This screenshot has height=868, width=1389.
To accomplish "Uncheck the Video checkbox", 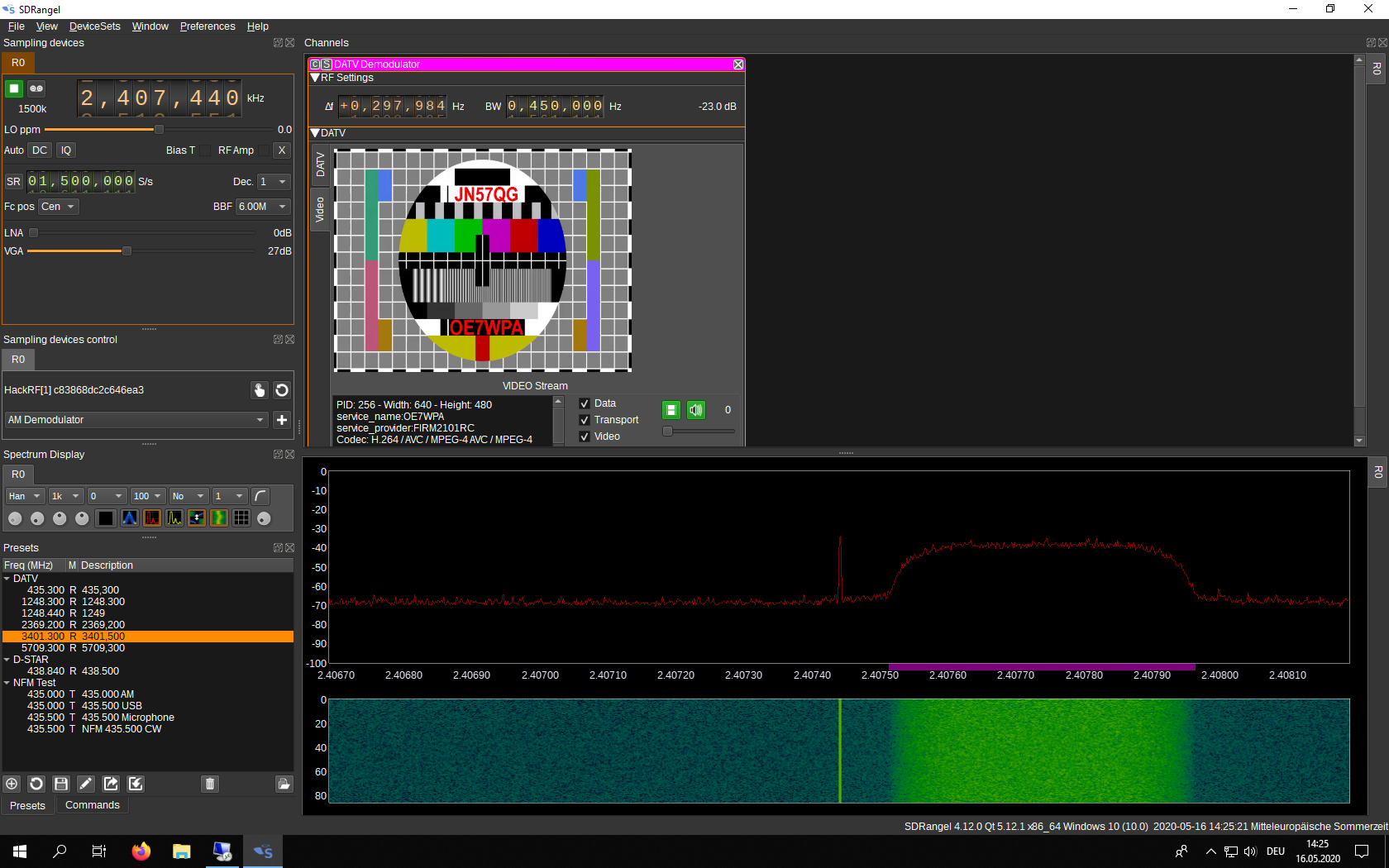I will point(585,436).
